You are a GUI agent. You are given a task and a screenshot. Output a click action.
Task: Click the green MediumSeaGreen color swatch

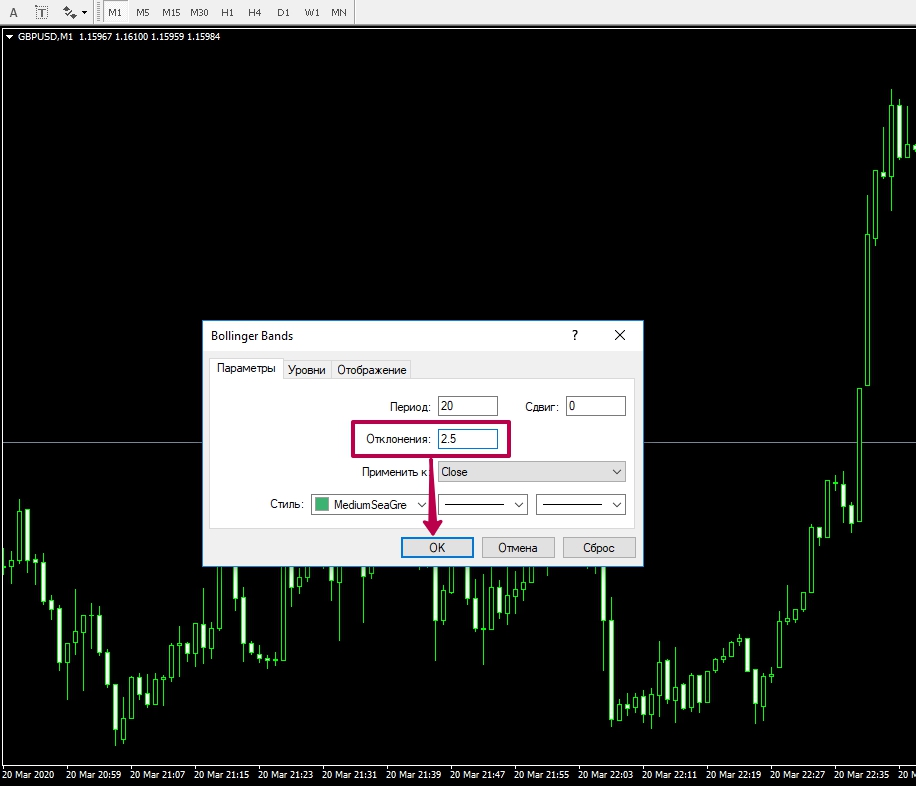tap(322, 505)
